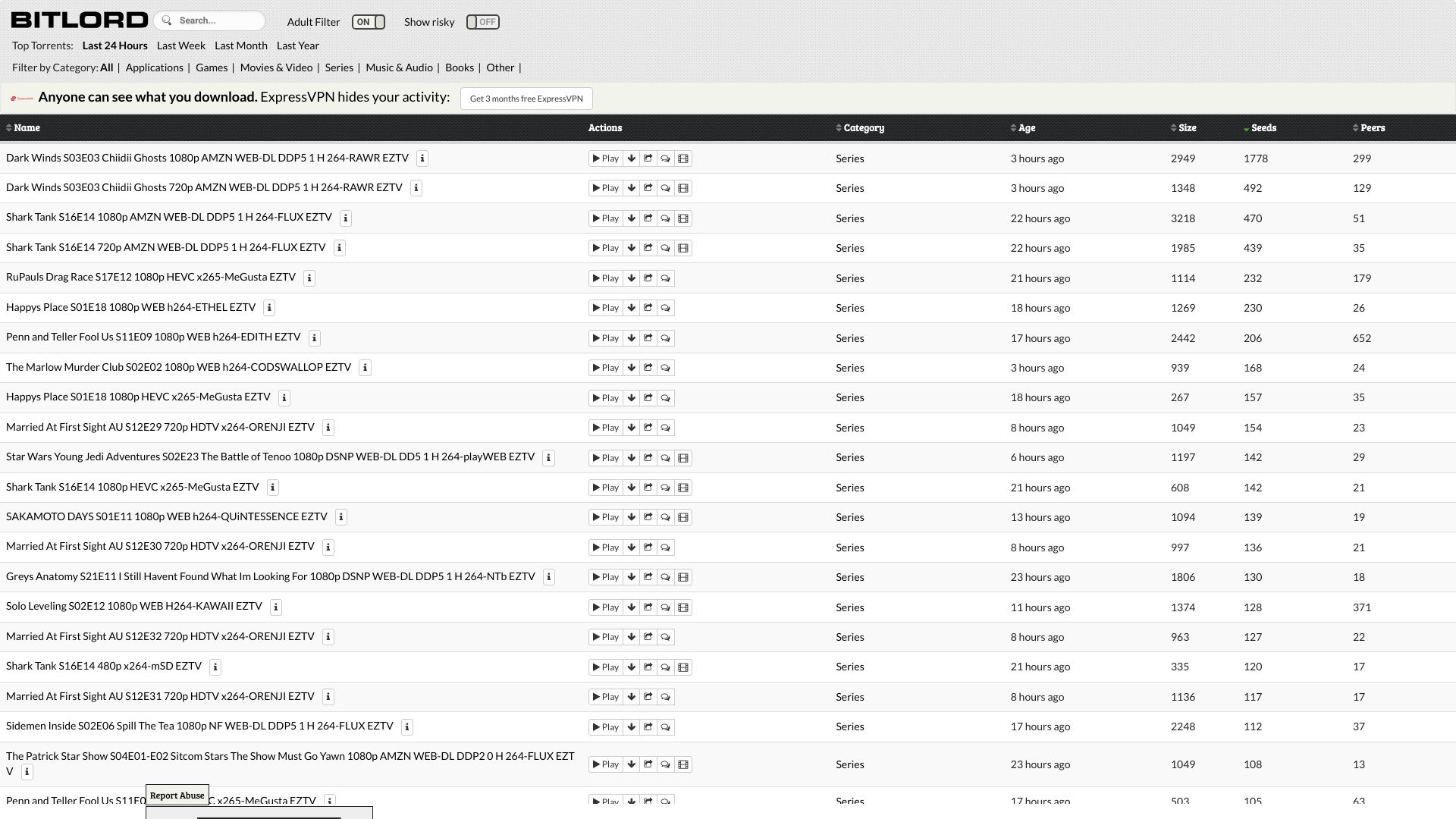Click the film strip icon for Dark Winds S03E03 1080p
The width and height of the screenshot is (1456, 819).
point(682,158)
